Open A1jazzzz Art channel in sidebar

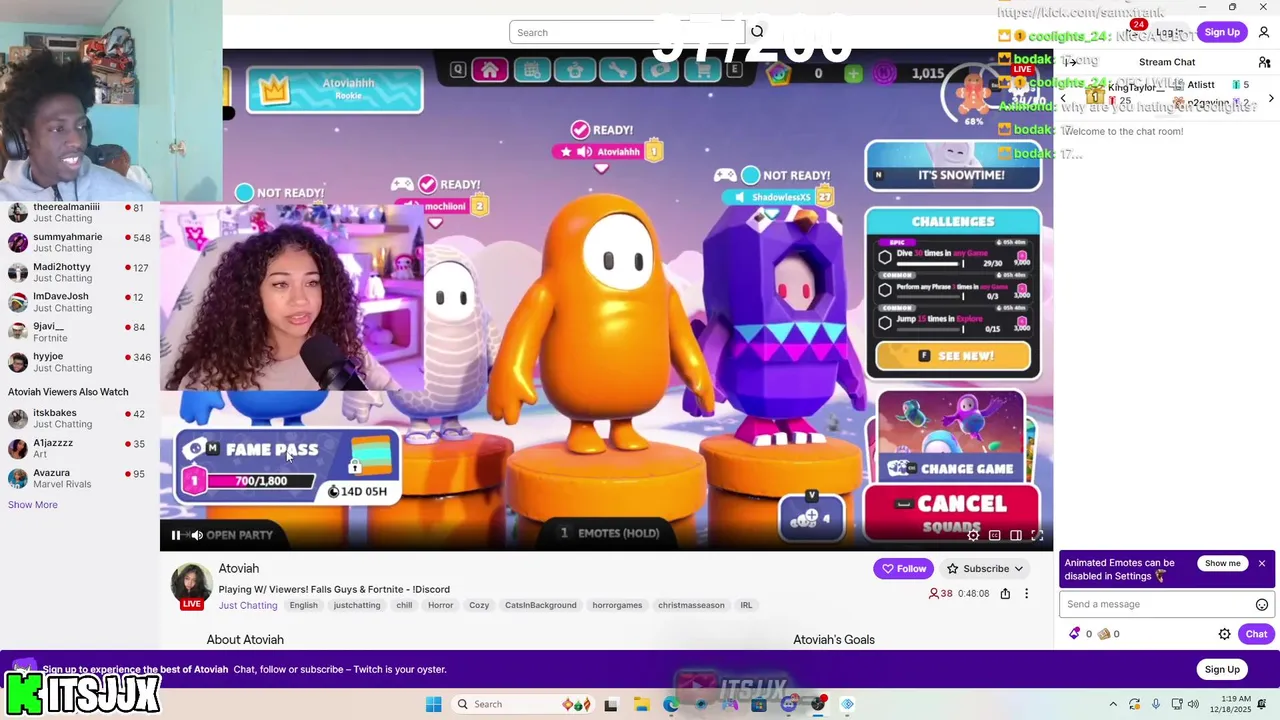80,448
